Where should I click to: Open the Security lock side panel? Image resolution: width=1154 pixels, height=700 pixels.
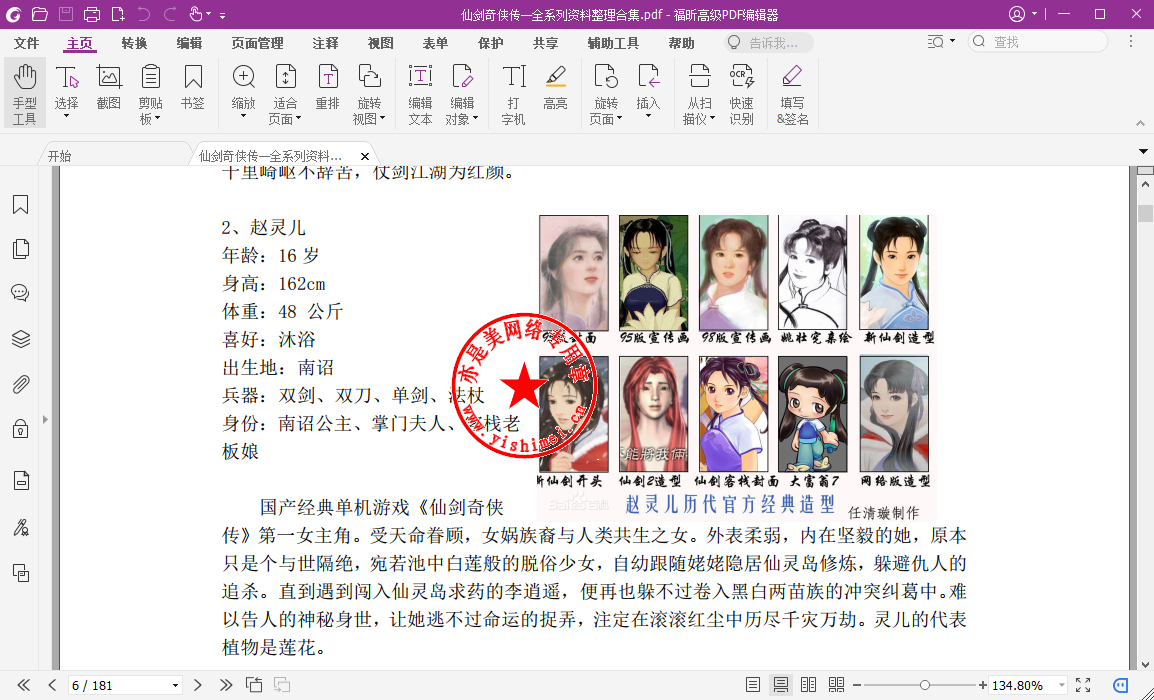[21, 428]
